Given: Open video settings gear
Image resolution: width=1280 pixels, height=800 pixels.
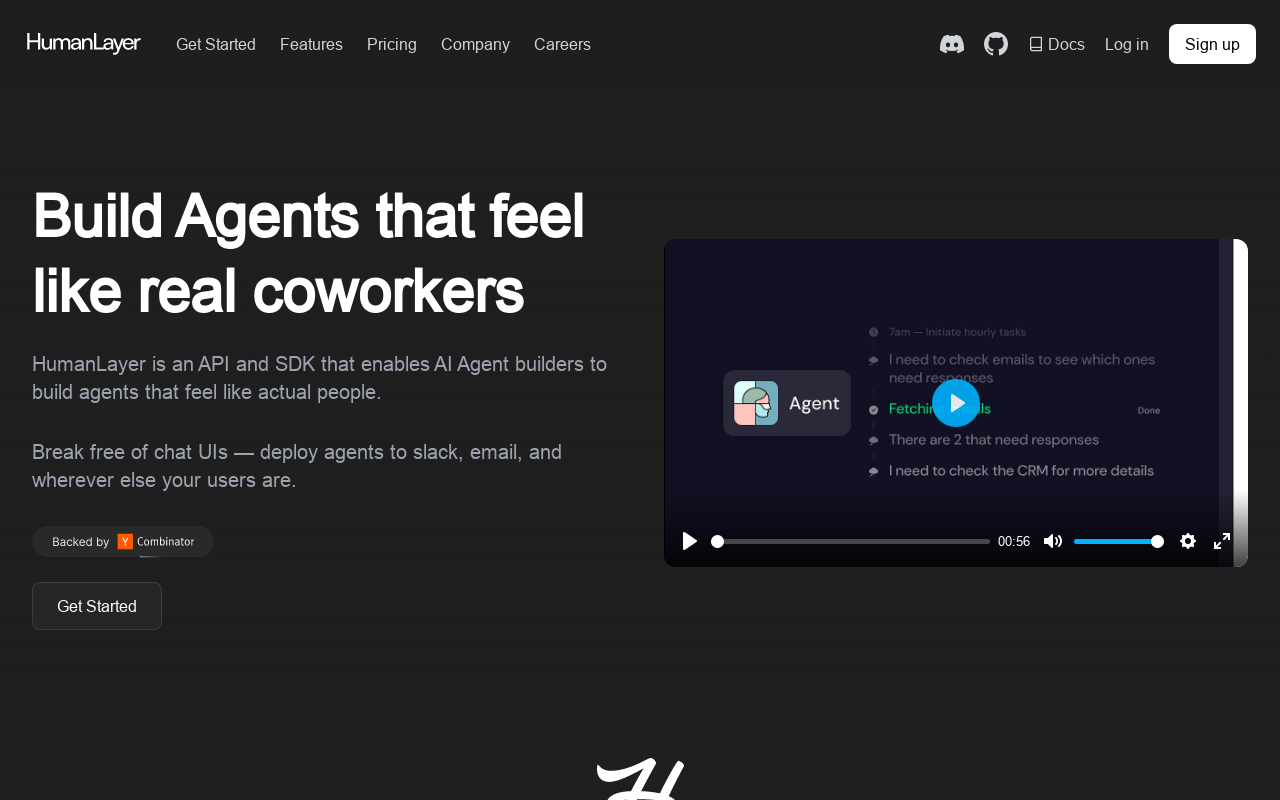Looking at the screenshot, I should (x=1188, y=541).
